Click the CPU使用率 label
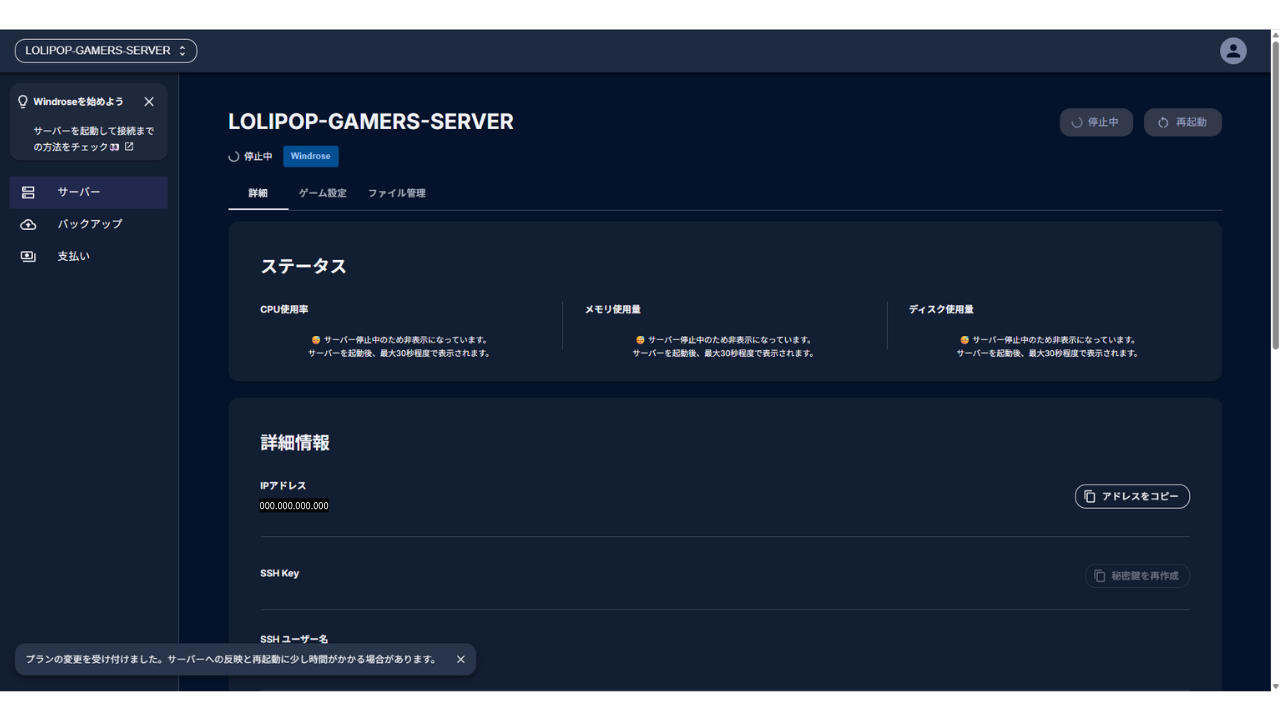The height and width of the screenshot is (720, 1280). (284, 310)
